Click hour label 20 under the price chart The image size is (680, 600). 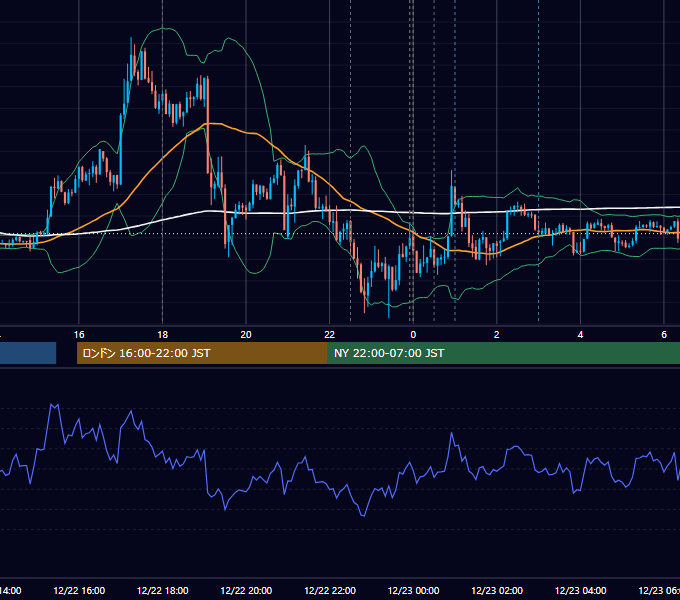coord(246,334)
